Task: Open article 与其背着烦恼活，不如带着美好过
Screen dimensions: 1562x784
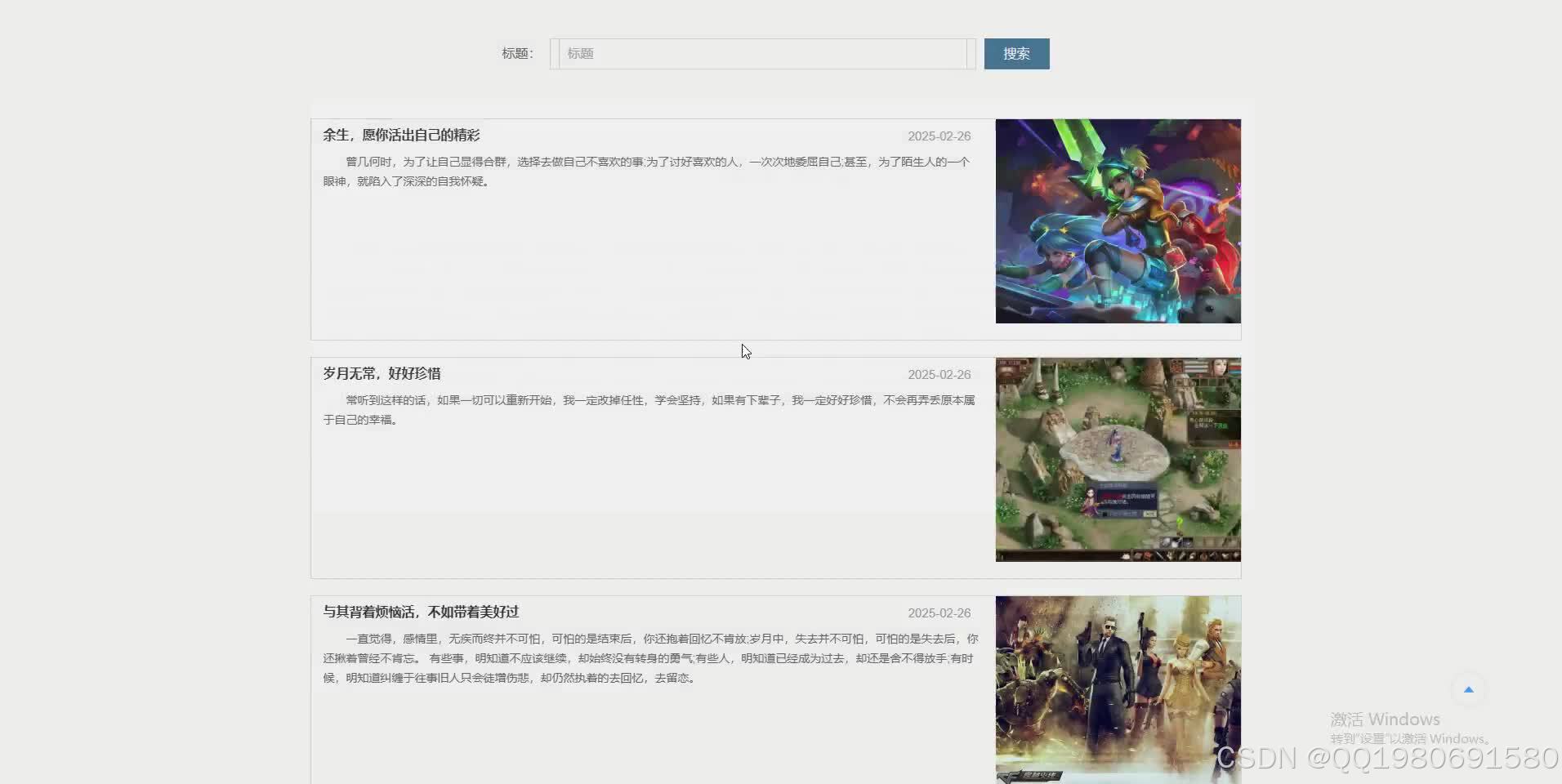Action: (x=421, y=612)
